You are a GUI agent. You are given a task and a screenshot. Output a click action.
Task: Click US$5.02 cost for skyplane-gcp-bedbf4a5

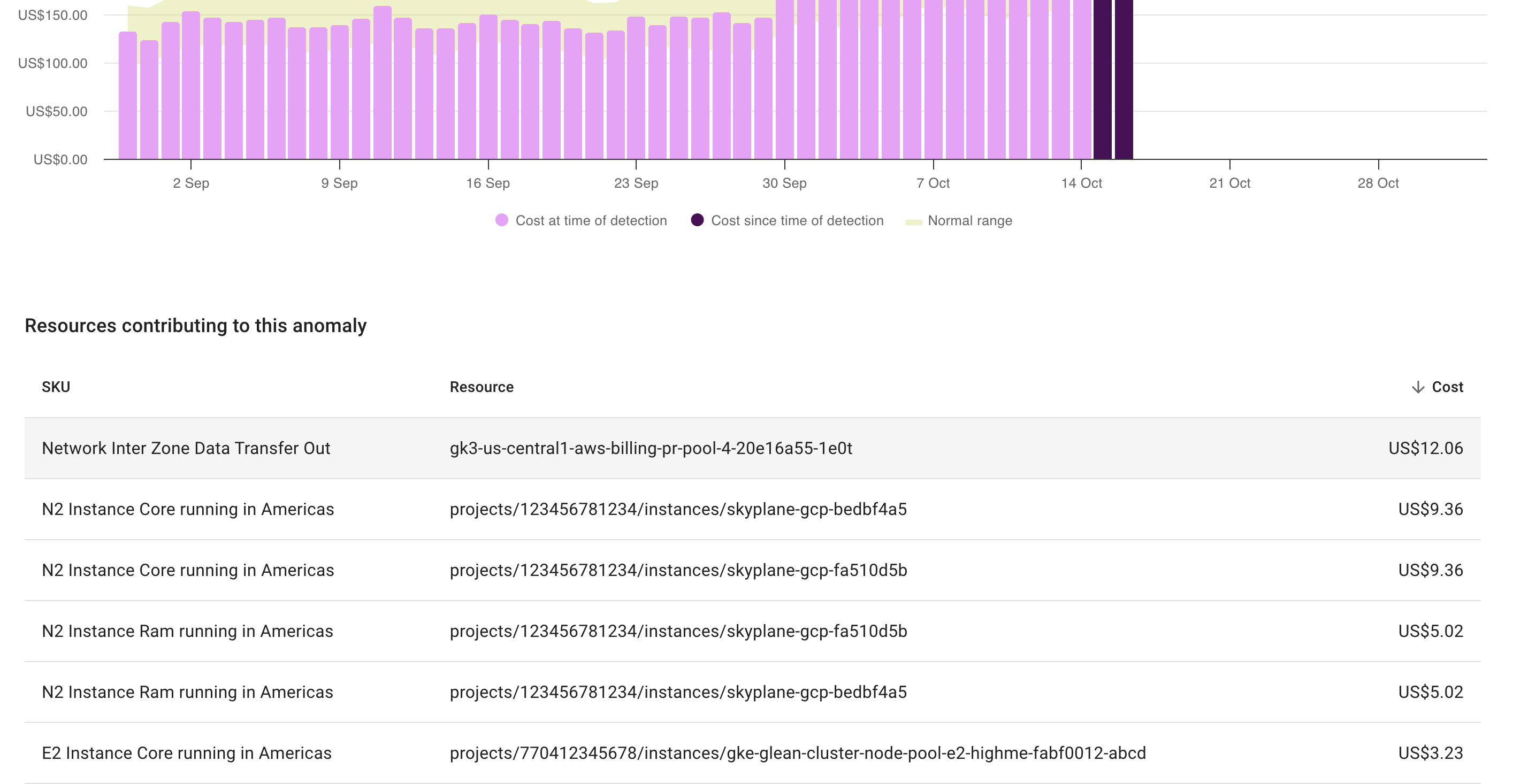(1430, 693)
